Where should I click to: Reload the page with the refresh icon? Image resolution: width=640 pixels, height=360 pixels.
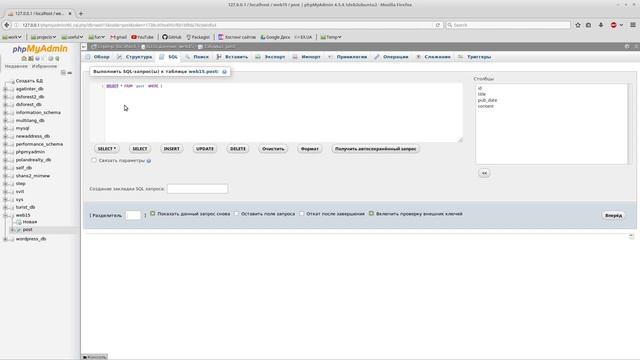click(x=438, y=25)
